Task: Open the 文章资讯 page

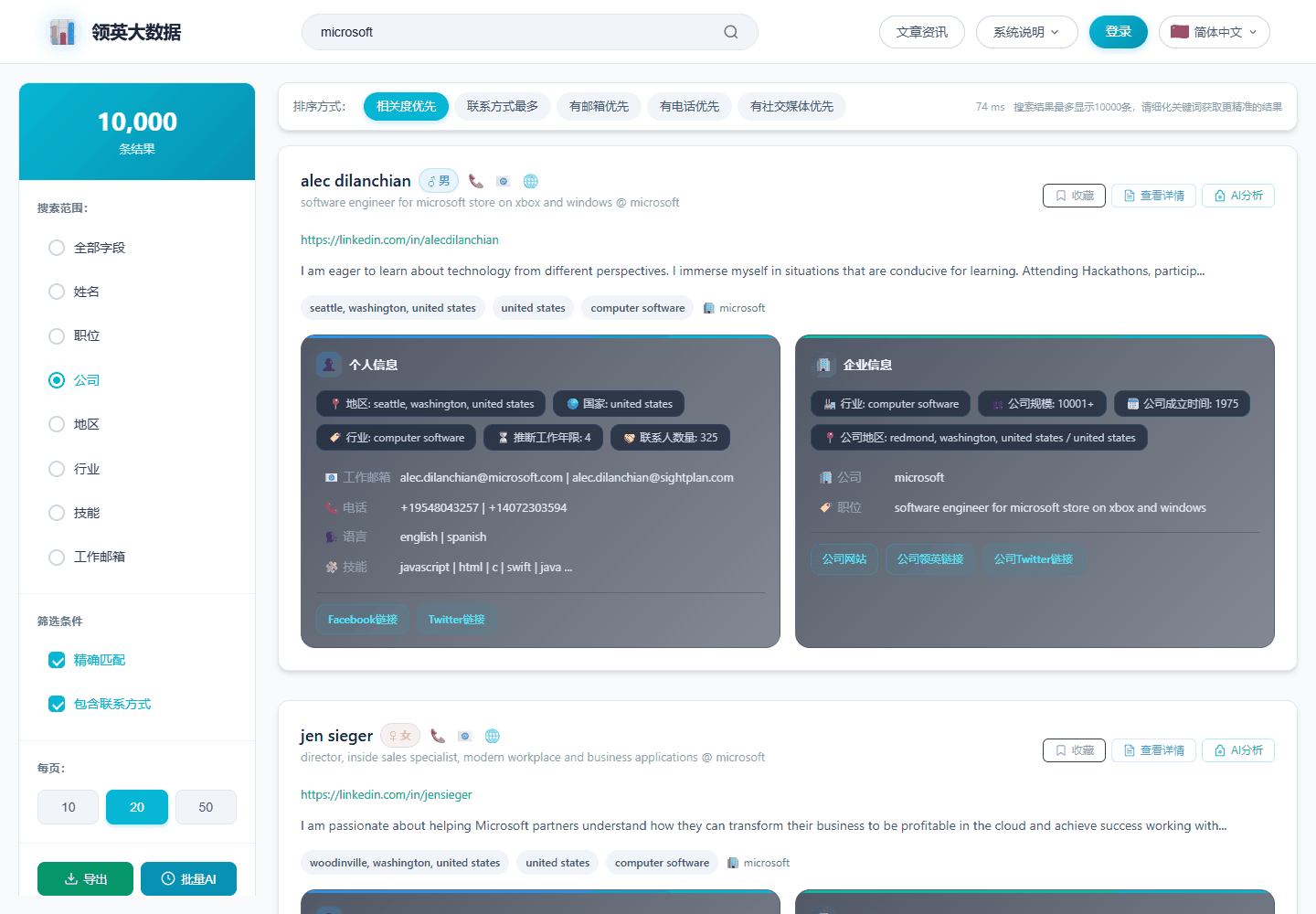Action: tap(921, 32)
